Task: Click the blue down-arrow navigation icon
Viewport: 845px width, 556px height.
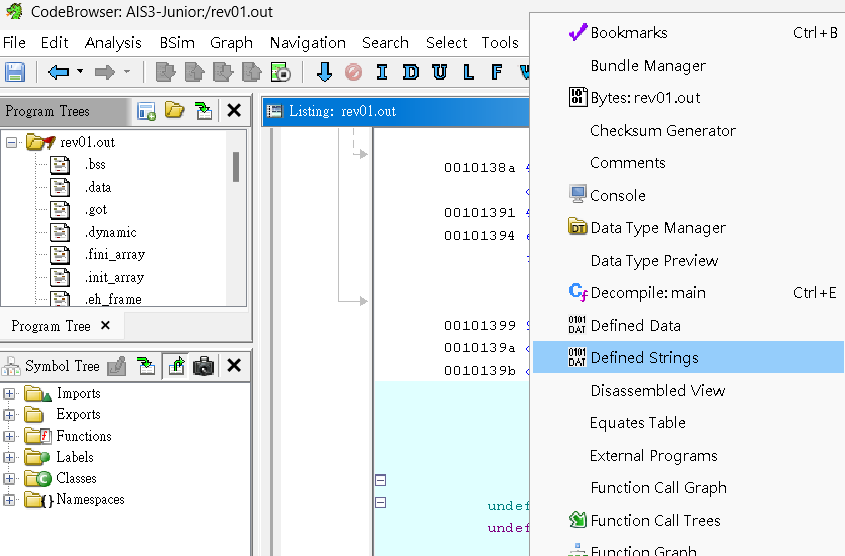Action: (324, 72)
